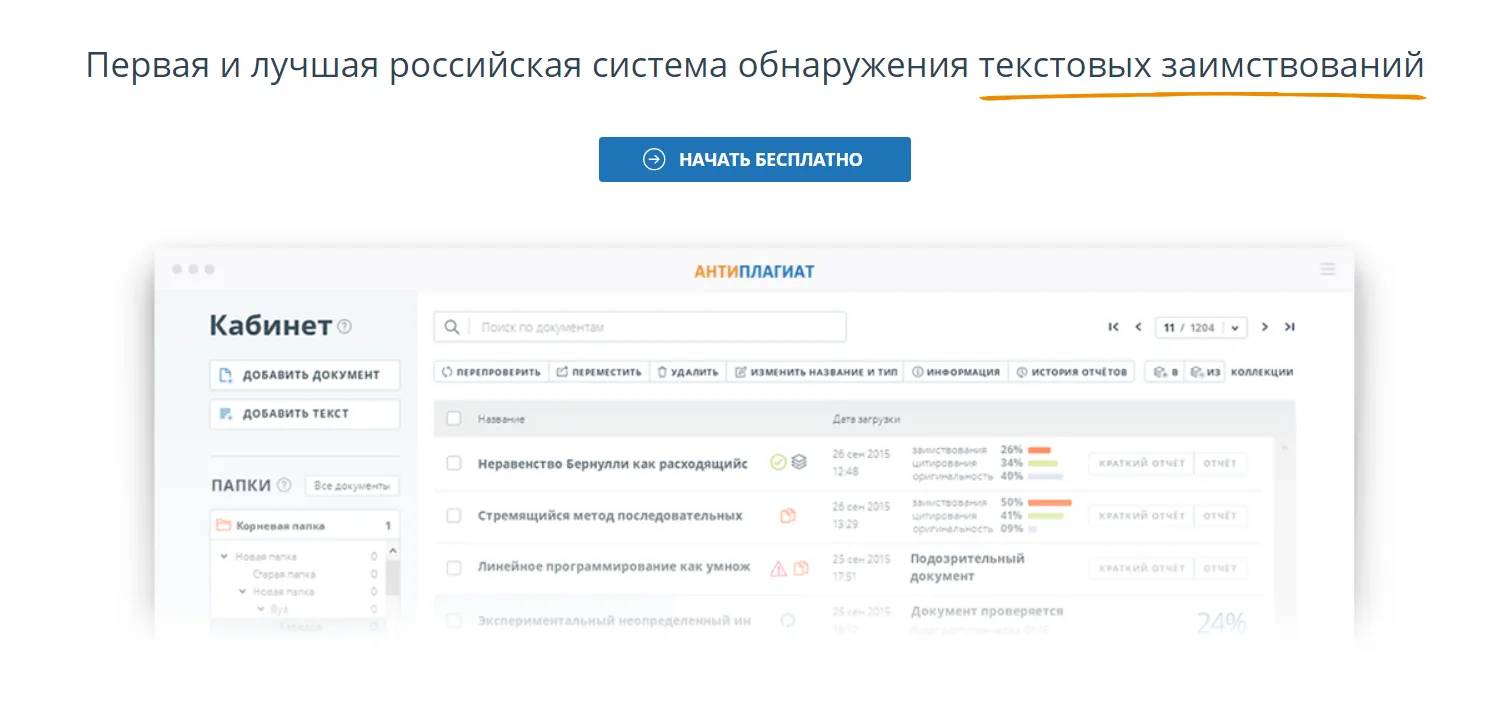Open the page number dropdown 11 / 1204
The width and height of the screenshot is (1510, 728).
(x=1201, y=327)
